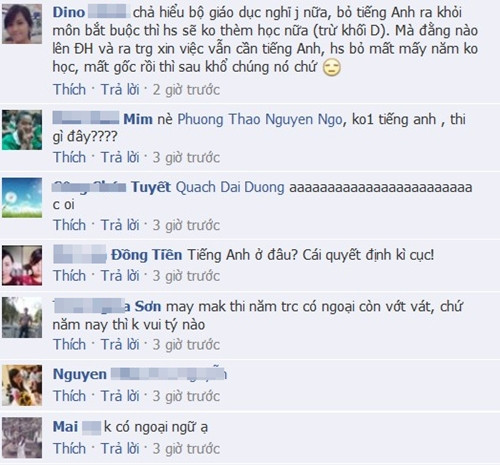This screenshot has height=465, width=500.
Task: Like the Đông Tiên comment with Thích
Action: click(x=70, y=276)
